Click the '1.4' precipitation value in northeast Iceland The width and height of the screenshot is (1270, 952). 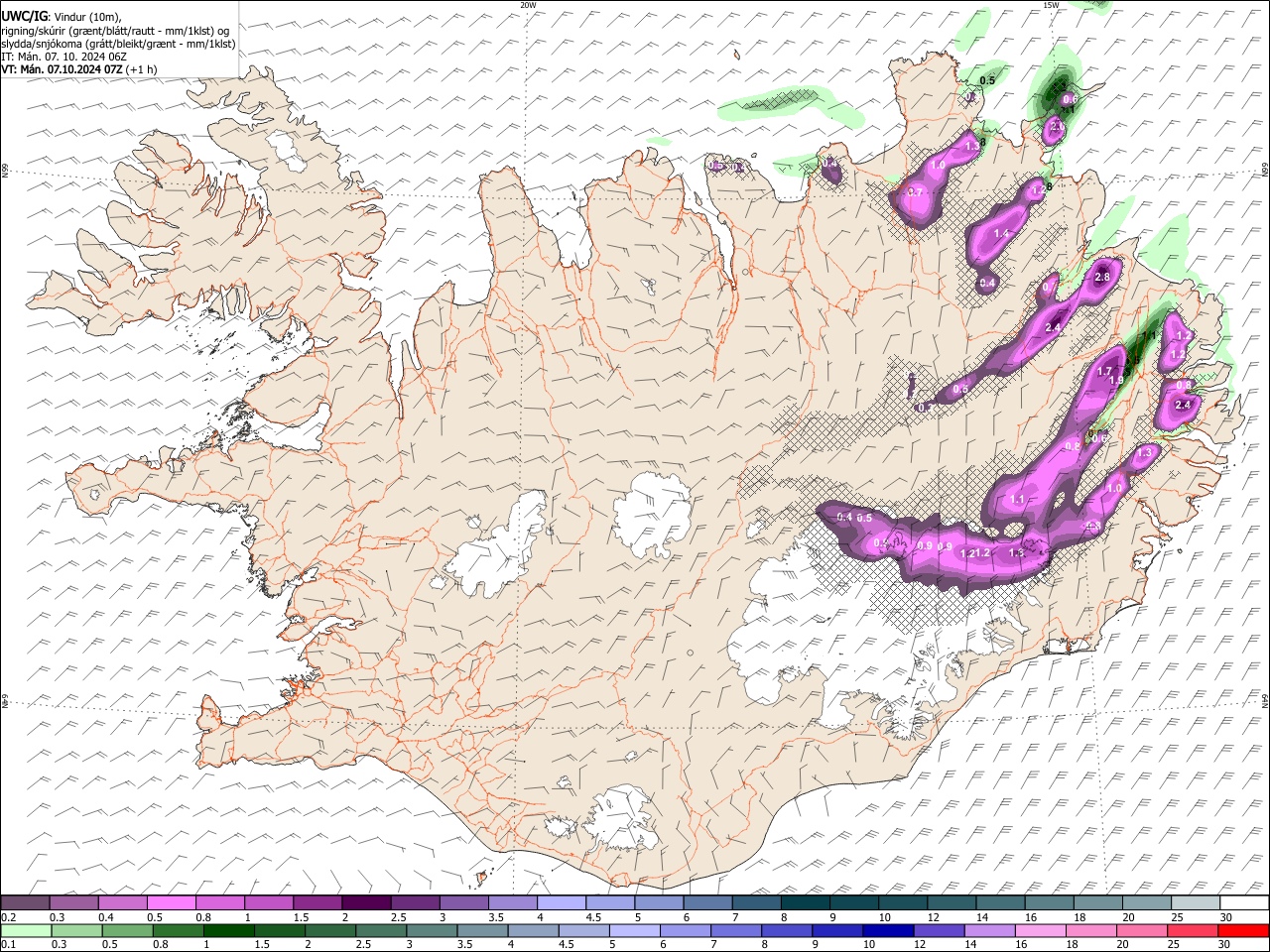pyautogui.click(x=1001, y=234)
